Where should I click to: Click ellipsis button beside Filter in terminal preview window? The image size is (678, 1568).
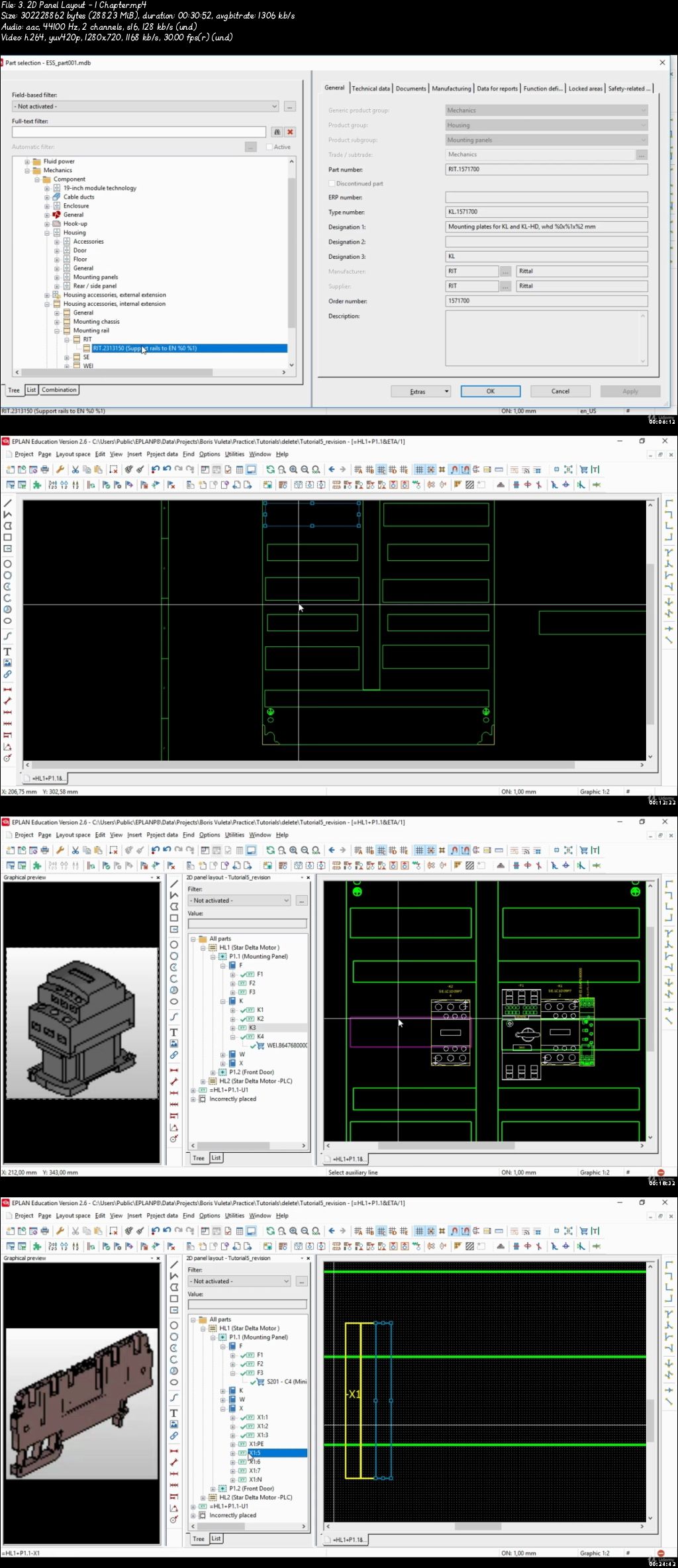click(x=301, y=1281)
